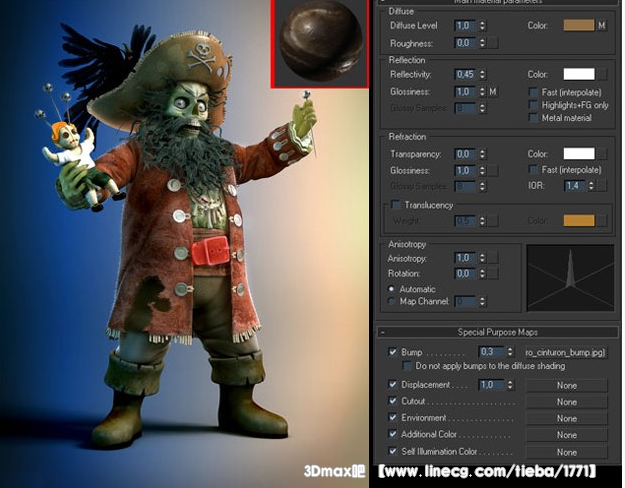Enable Highlights+FG only checkbox

[533, 105]
